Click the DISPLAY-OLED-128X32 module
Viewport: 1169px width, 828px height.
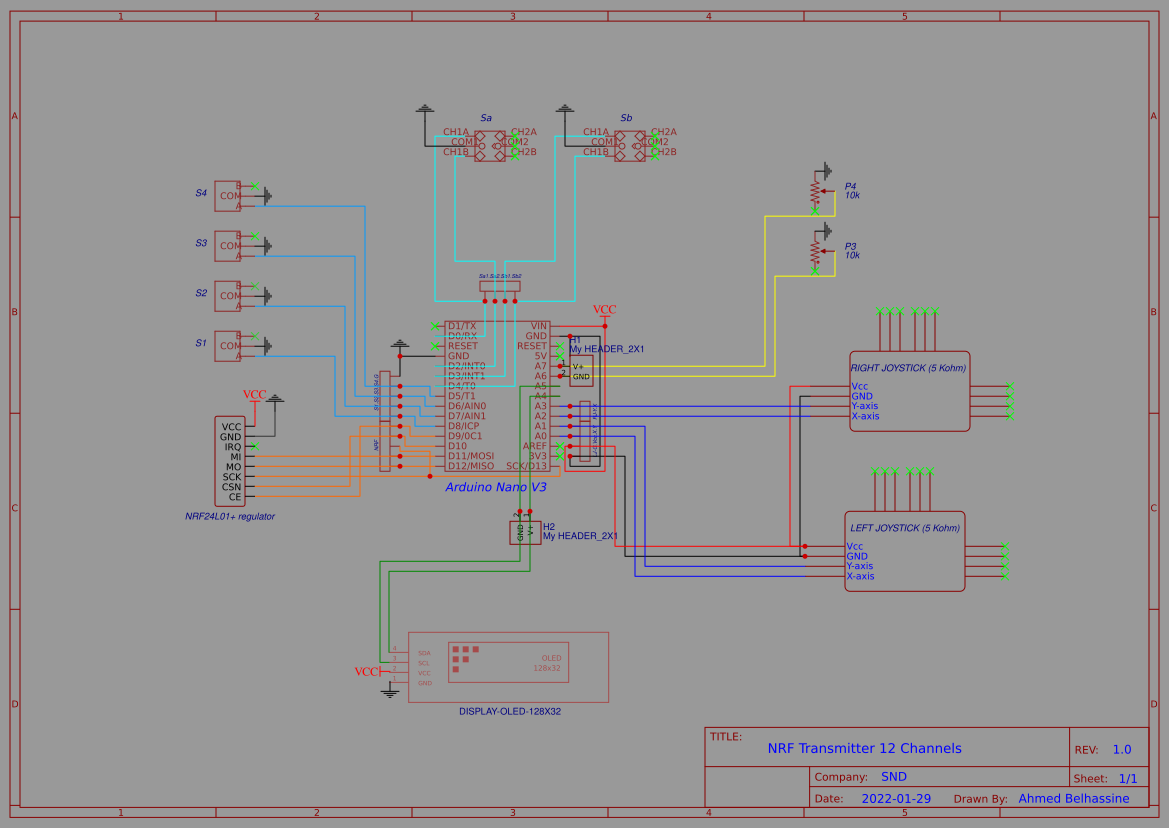tap(510, 665)
